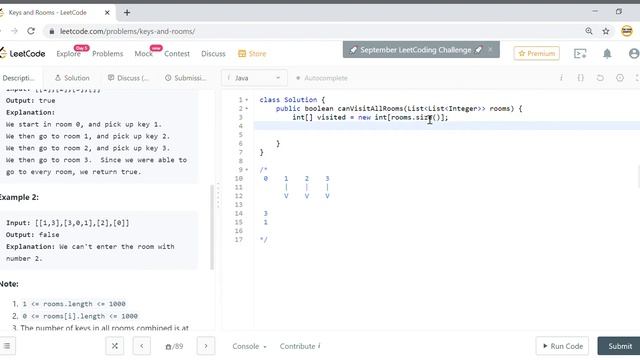The width and height of the screenshot is (640, 360).
Task: Open a new browser tab
Action: (127, 13)
